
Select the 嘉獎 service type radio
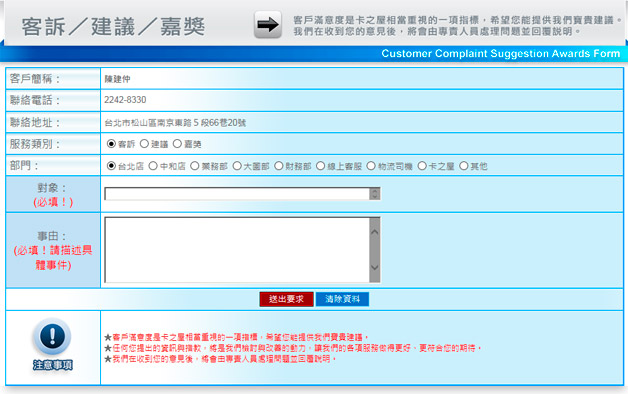(177, 144)
